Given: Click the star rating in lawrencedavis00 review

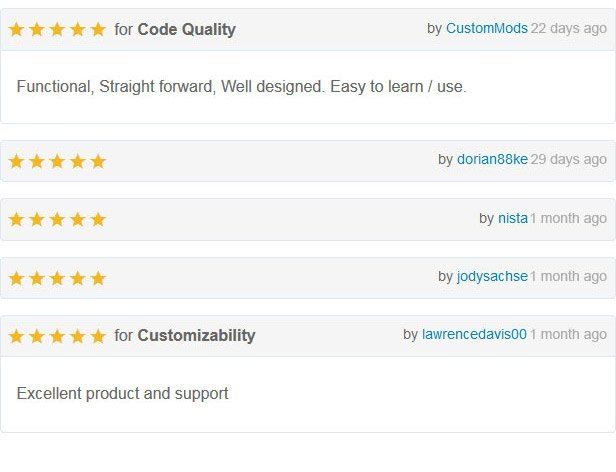Looking at the screenshot, I should 57,336.
